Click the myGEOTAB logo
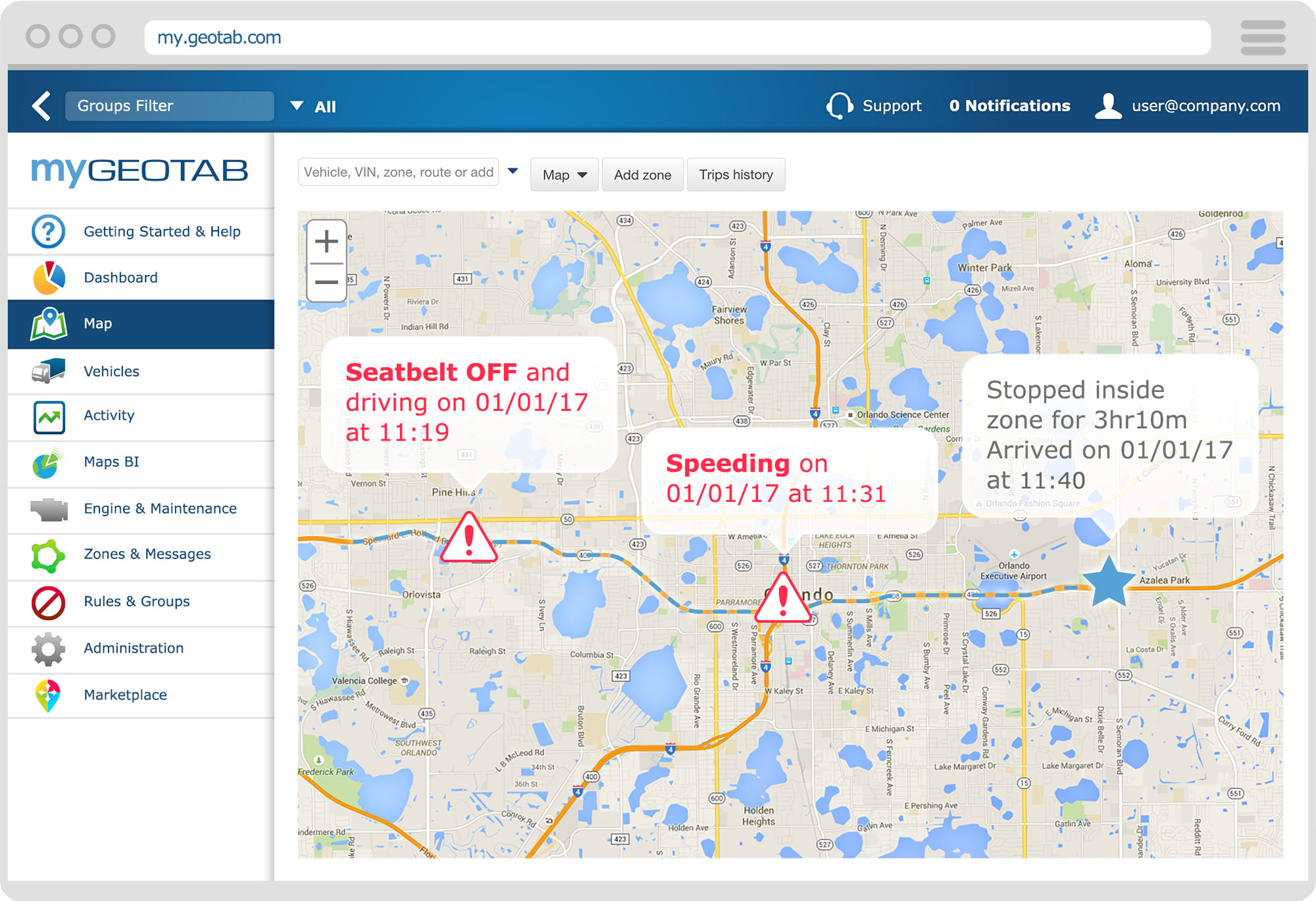 pos(139,171)
